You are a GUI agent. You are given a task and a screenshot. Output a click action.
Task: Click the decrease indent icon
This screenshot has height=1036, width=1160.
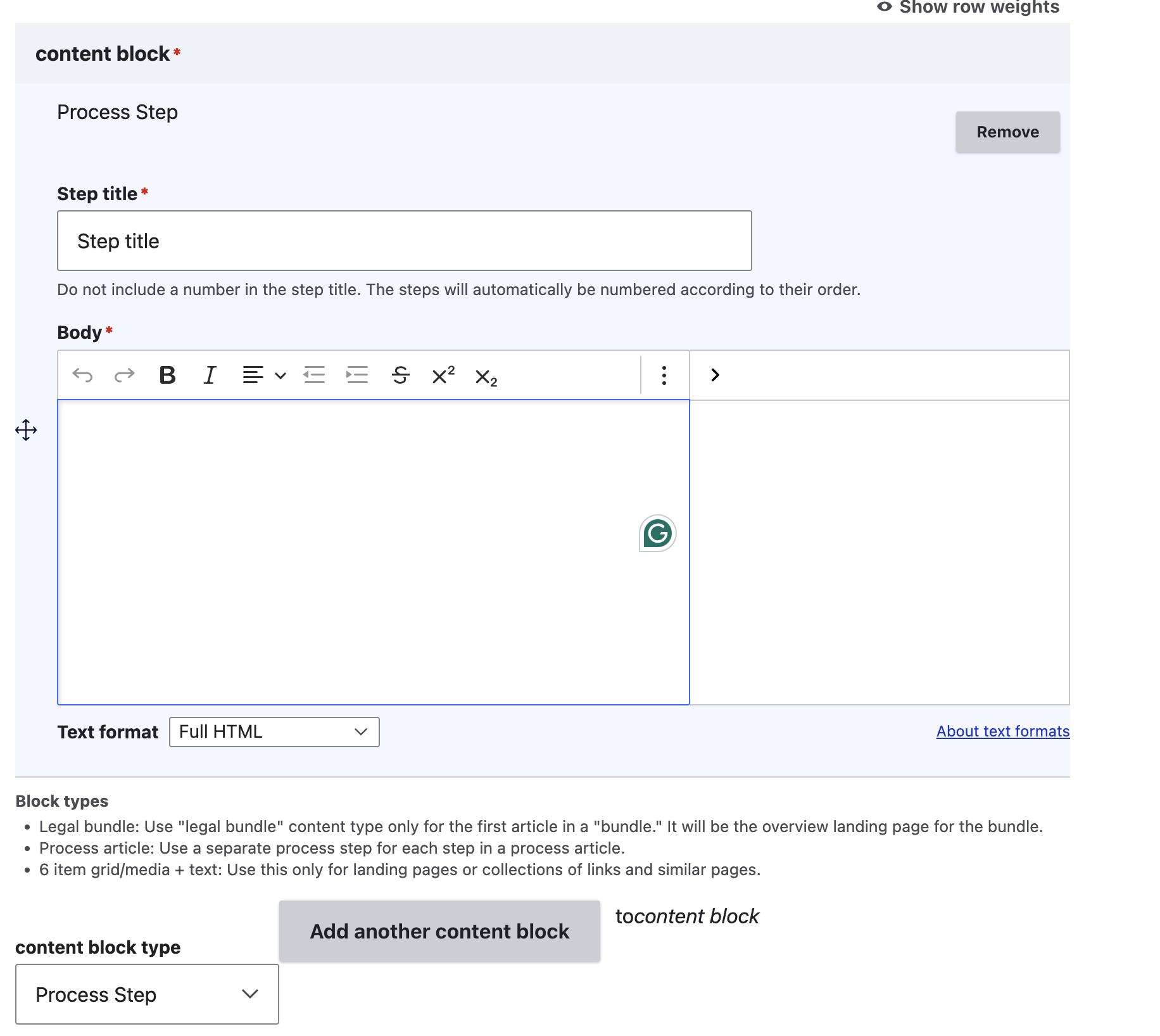[314, 376]
